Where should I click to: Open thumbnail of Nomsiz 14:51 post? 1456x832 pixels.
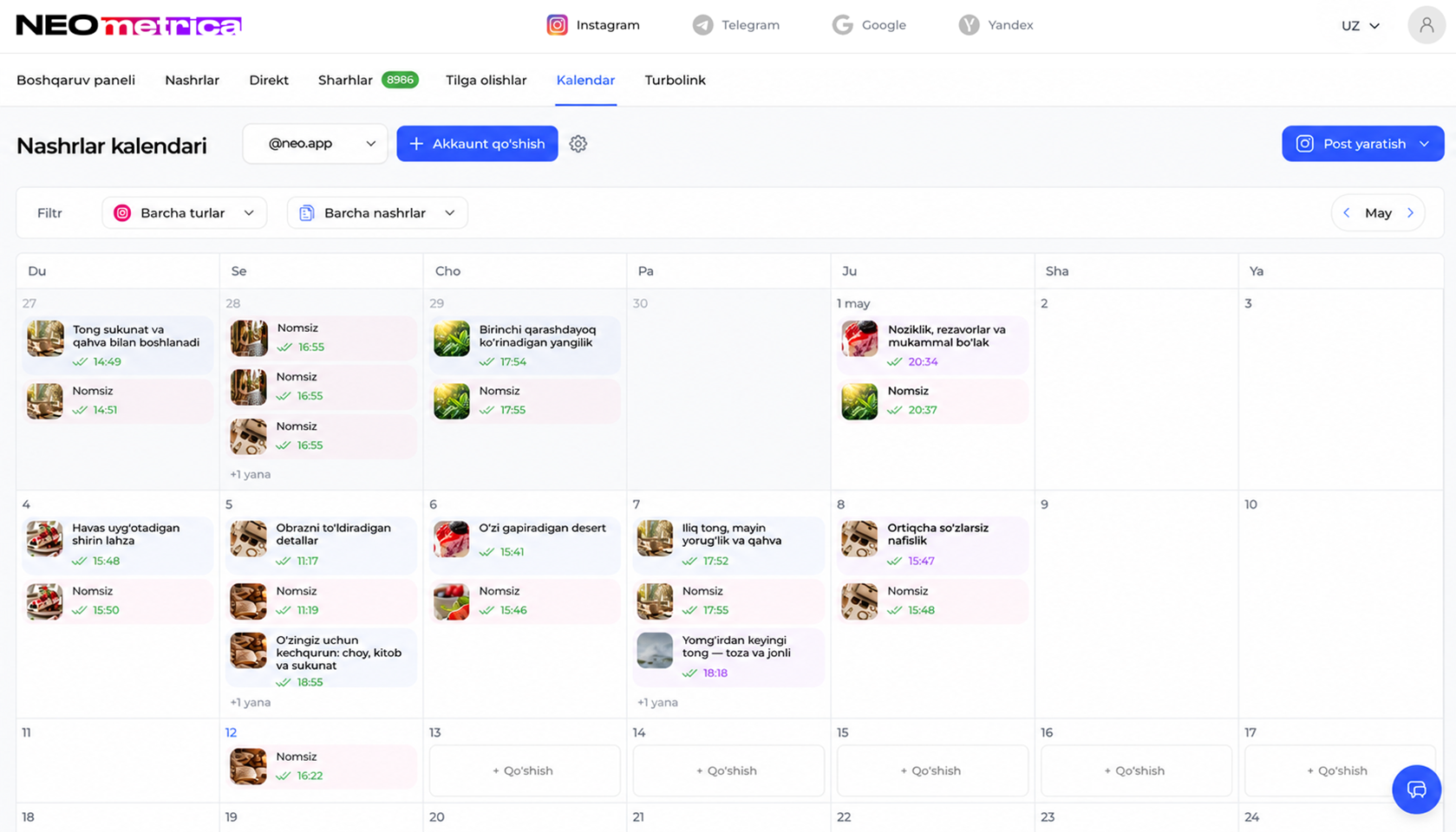point(45,401)
